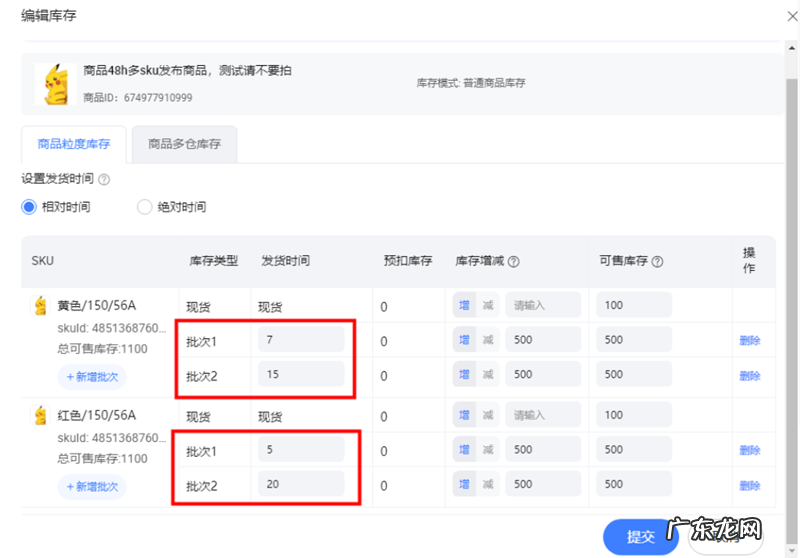Add a batch with 新增批次 under 黄色/150/56A

coord(92,377)
